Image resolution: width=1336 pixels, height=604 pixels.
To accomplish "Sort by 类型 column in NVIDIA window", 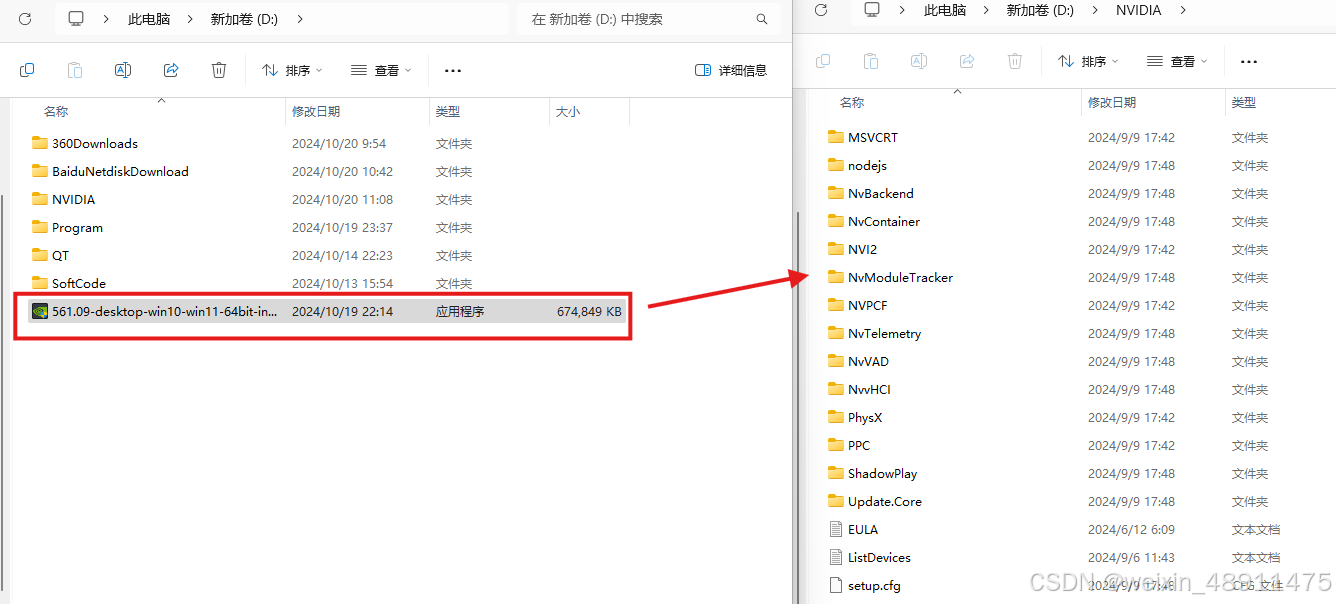I will [1244, 103].
